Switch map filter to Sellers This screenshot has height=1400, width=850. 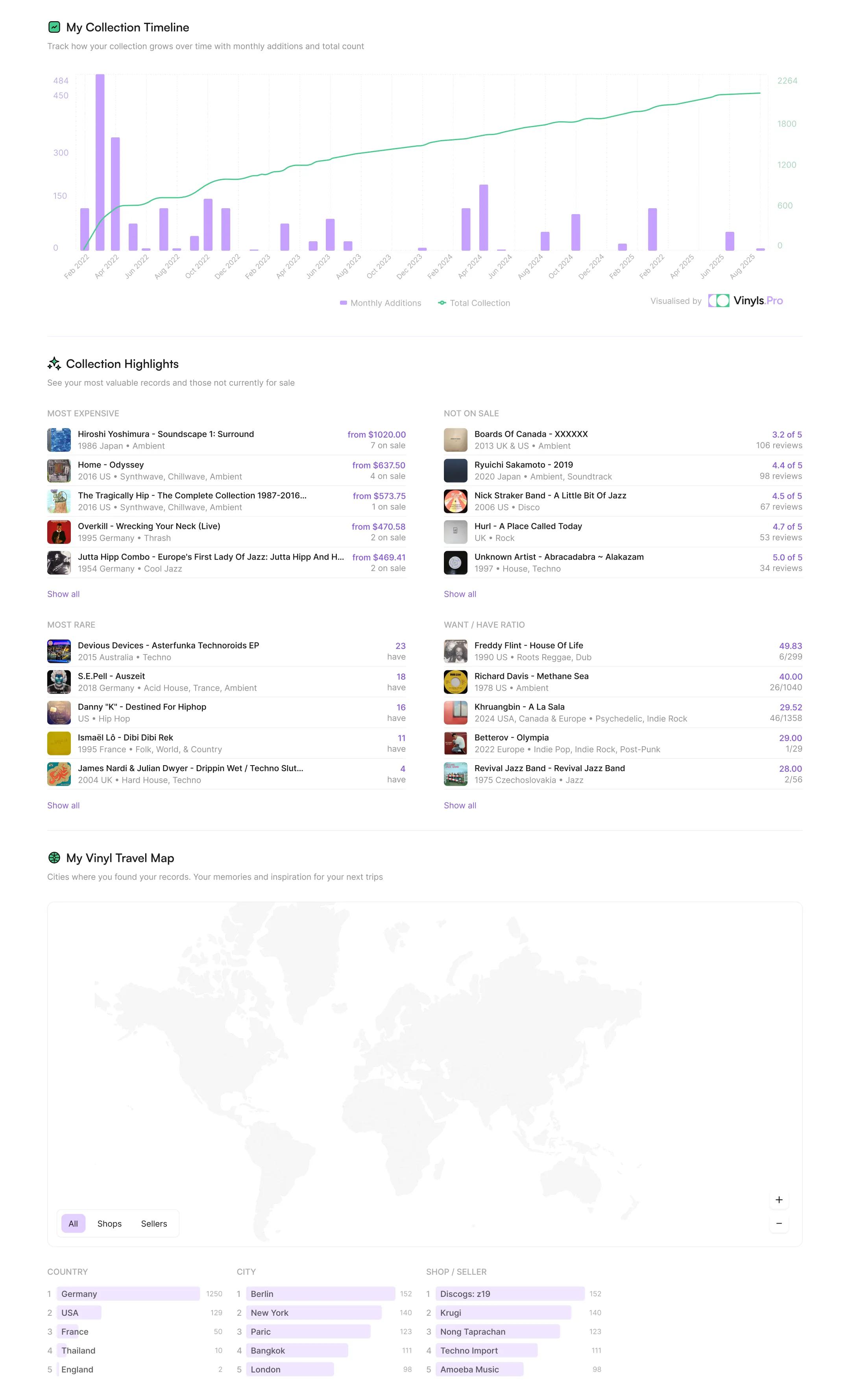(154, 1223)
